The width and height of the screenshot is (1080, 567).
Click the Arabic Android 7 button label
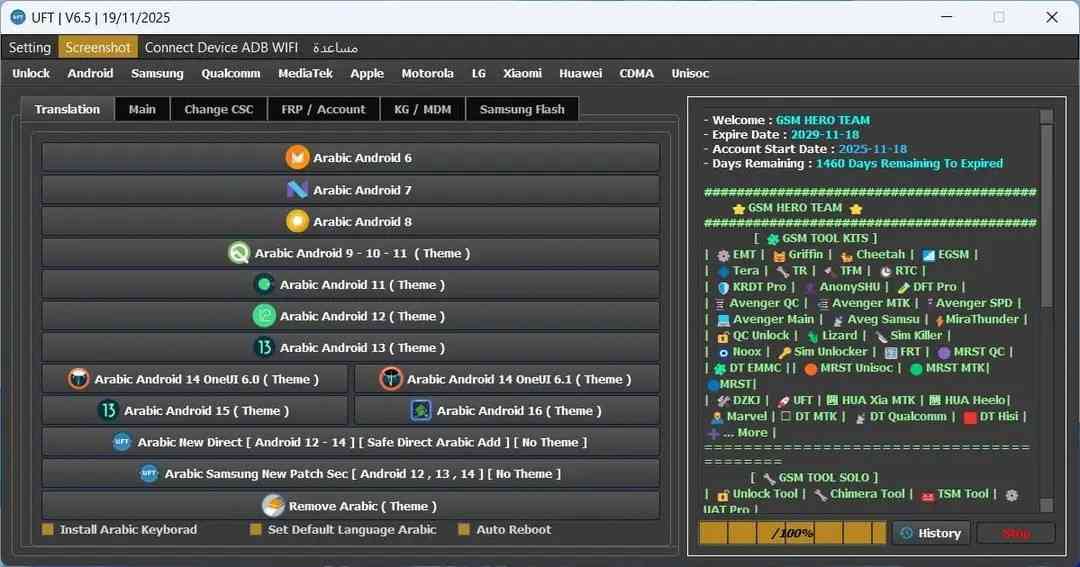pos(362,190)
